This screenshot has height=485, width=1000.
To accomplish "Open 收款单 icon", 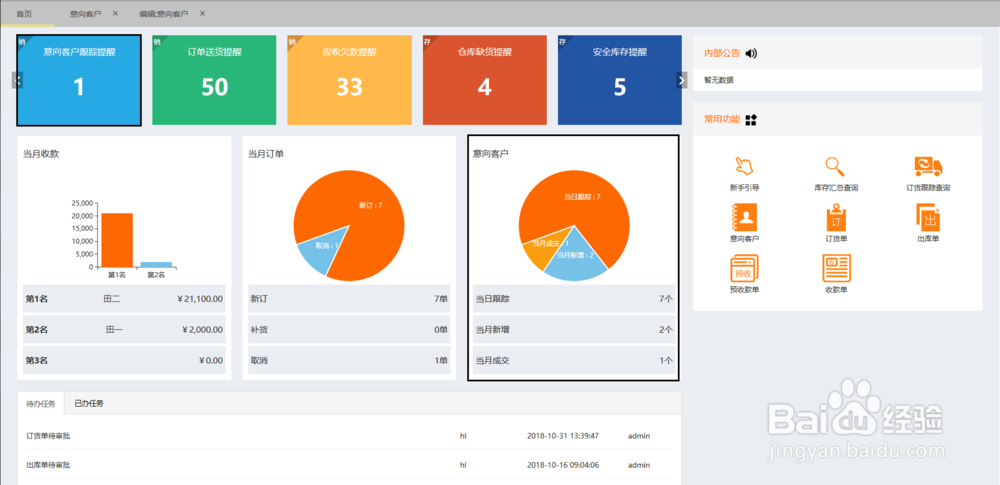I will click(x=835, y=268).
